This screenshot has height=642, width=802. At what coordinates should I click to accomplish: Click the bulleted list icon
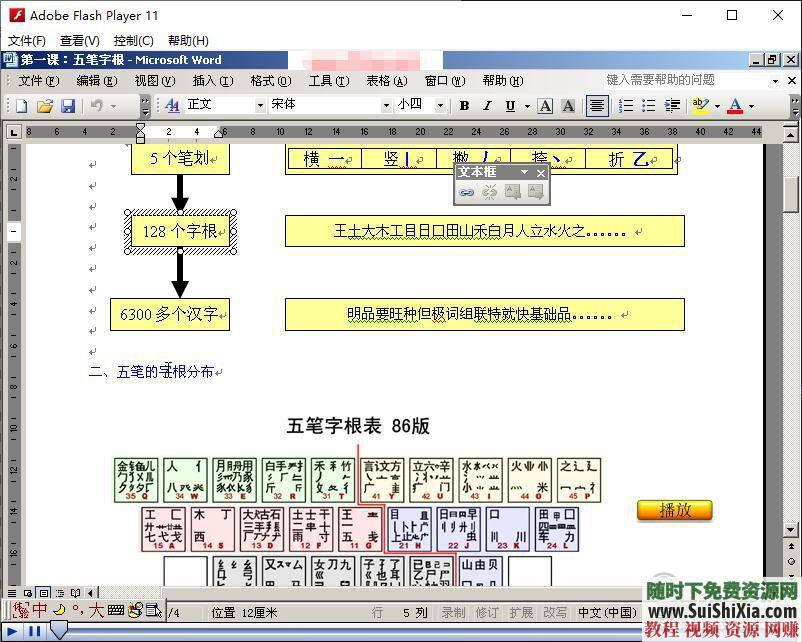[x=649, y=106]
